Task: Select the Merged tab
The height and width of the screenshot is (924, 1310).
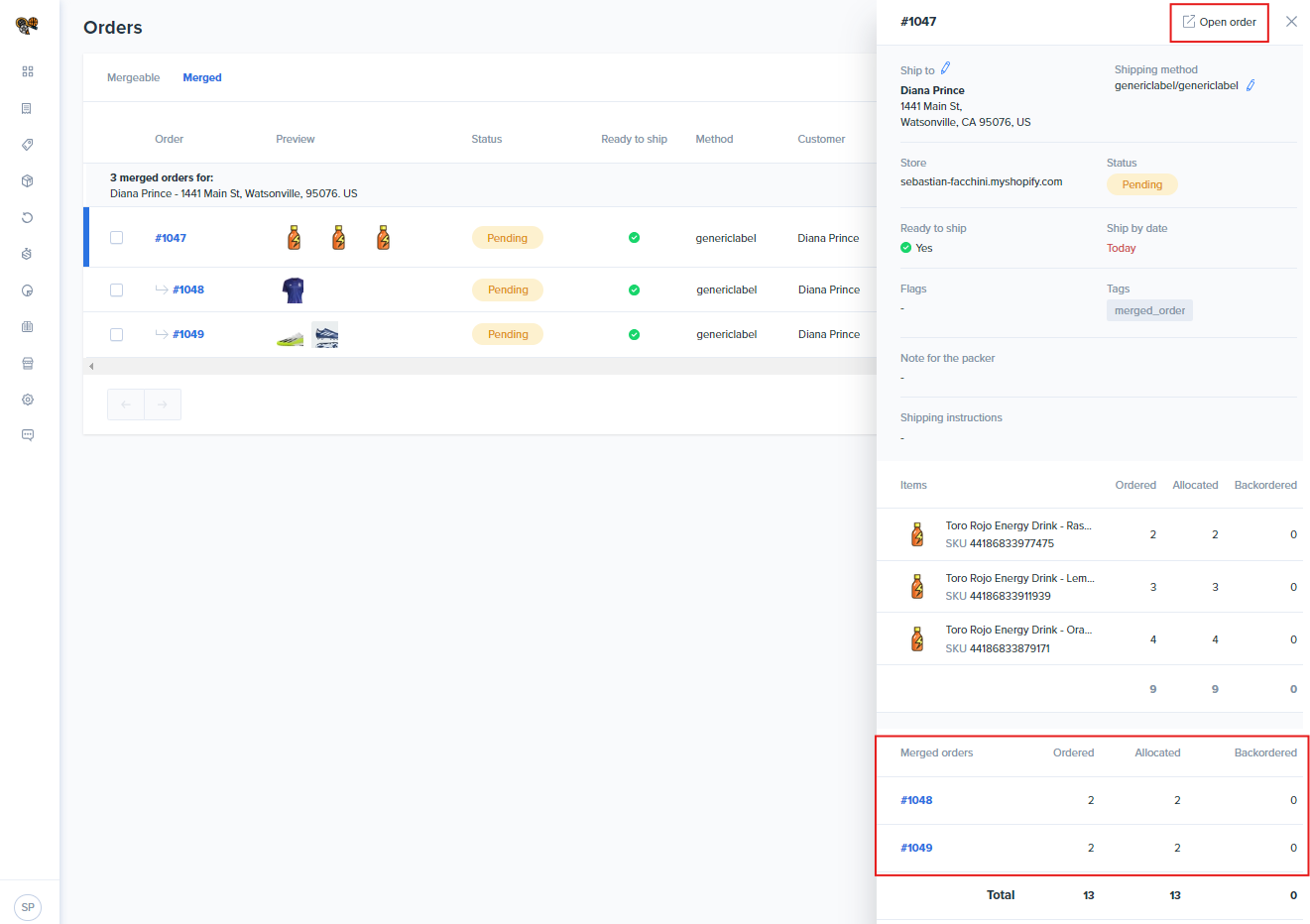Action: pyautogui.click(x=202, y=77)
